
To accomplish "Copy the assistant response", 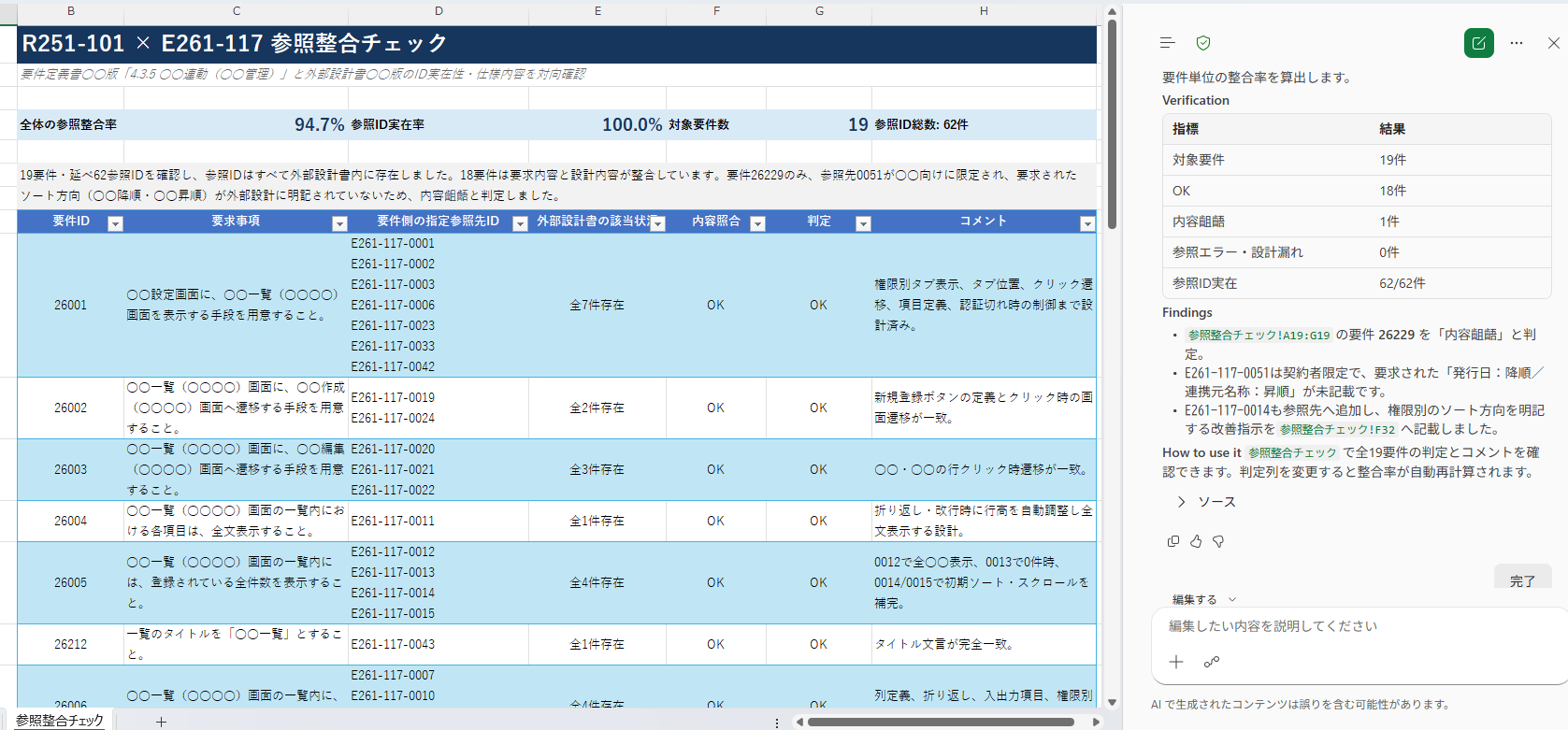I will point(1173,541).
